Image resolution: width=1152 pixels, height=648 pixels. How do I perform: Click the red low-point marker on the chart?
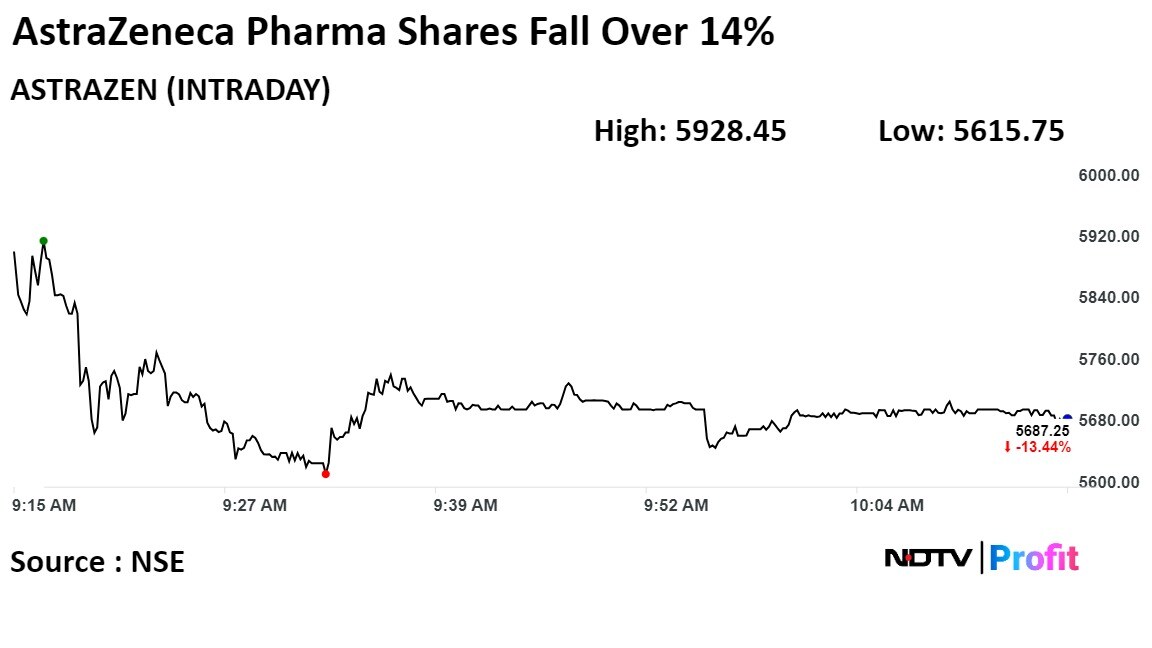[326, 474]
